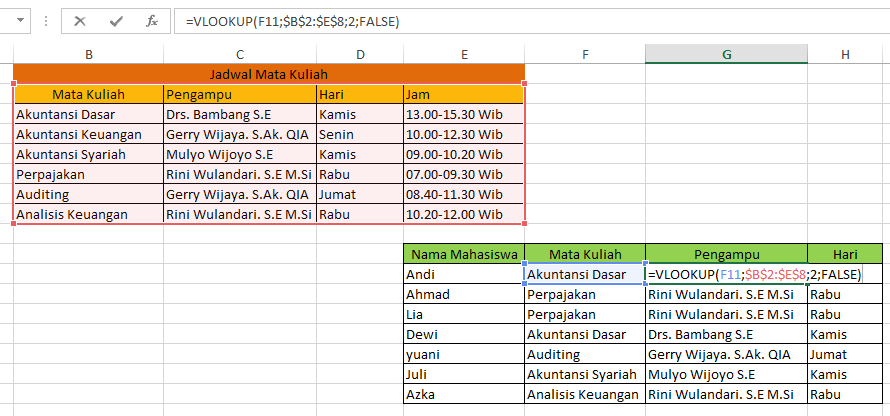Select the Jam header cell
Image resolution: width=890 pixels, height=416 pixels.
464,94
